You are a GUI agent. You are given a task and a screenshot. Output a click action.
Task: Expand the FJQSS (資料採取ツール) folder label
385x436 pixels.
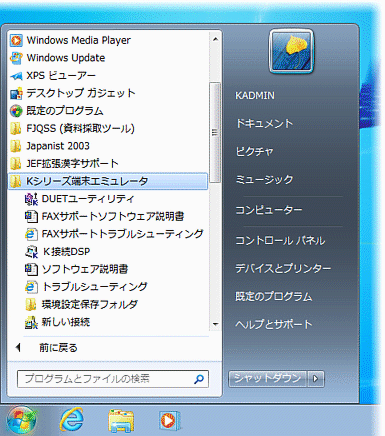click(x=80, y=128)
